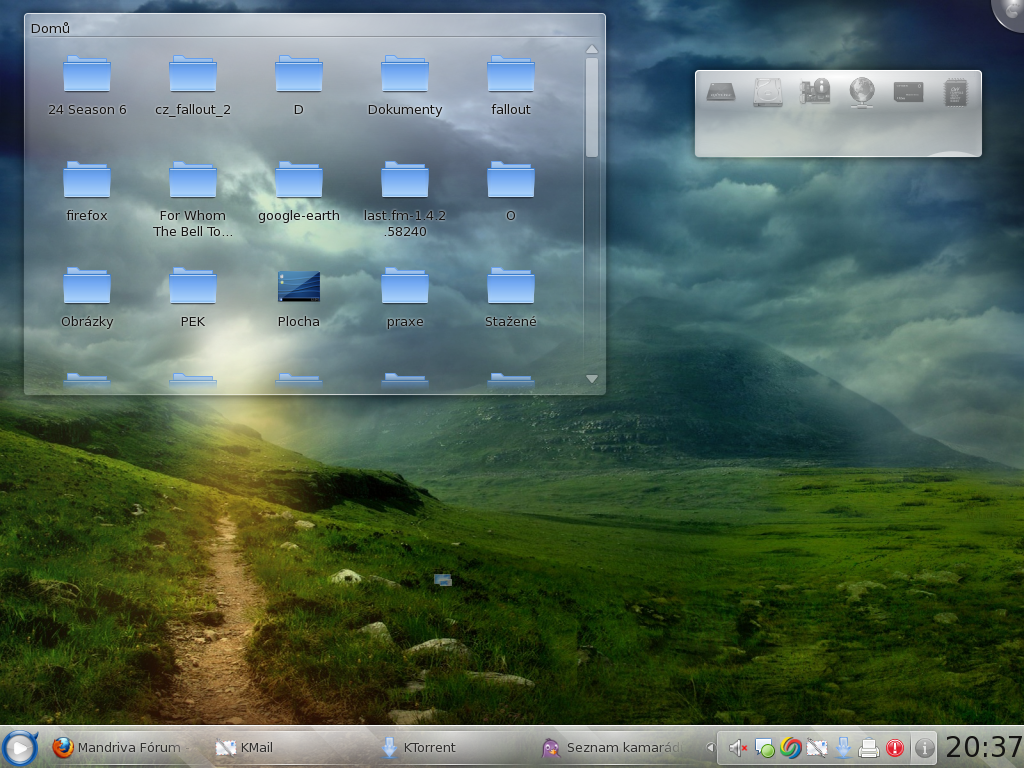
Task: Click the CPU chip widget icon
Action: click(x=955, y=92)
